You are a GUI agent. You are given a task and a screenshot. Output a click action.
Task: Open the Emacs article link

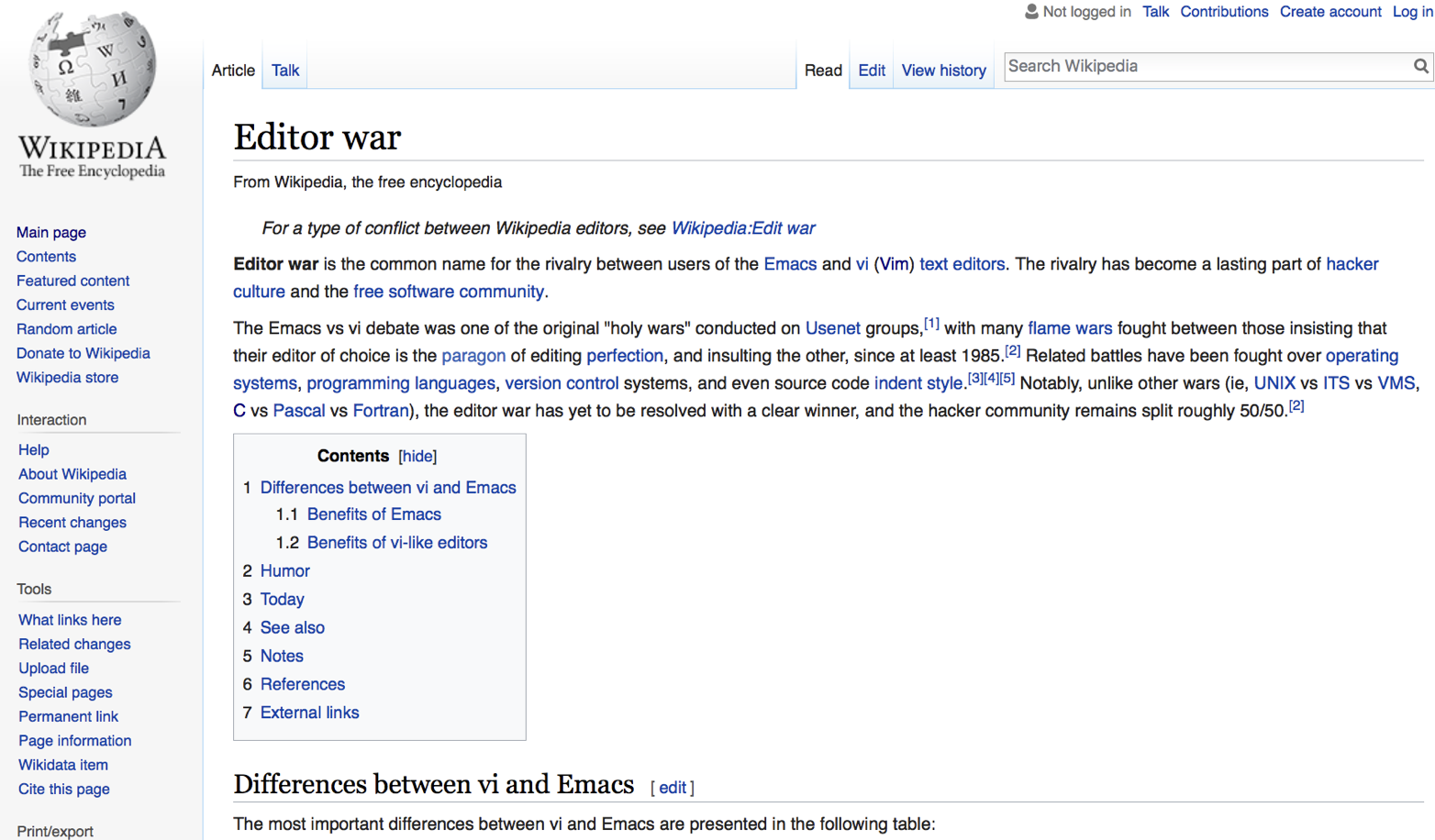pyautogui.click(x=790, y=263)
